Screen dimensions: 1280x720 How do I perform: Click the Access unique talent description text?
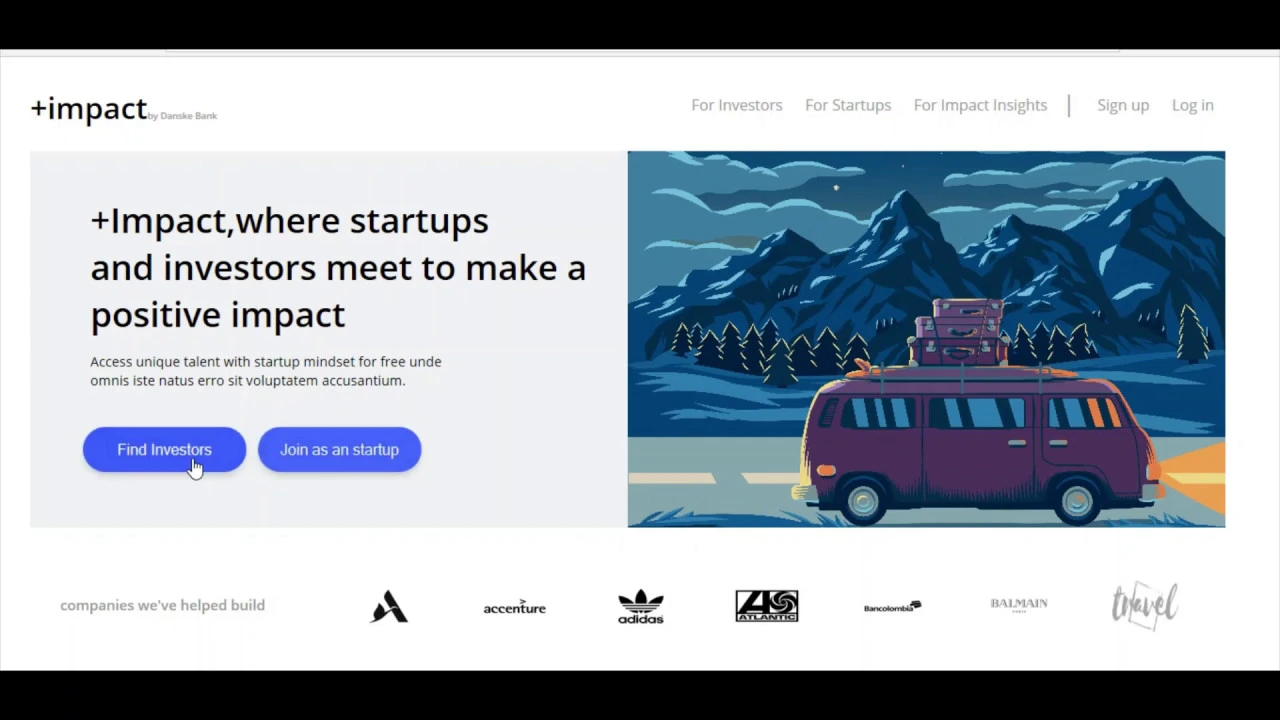(x=266, y=371)
